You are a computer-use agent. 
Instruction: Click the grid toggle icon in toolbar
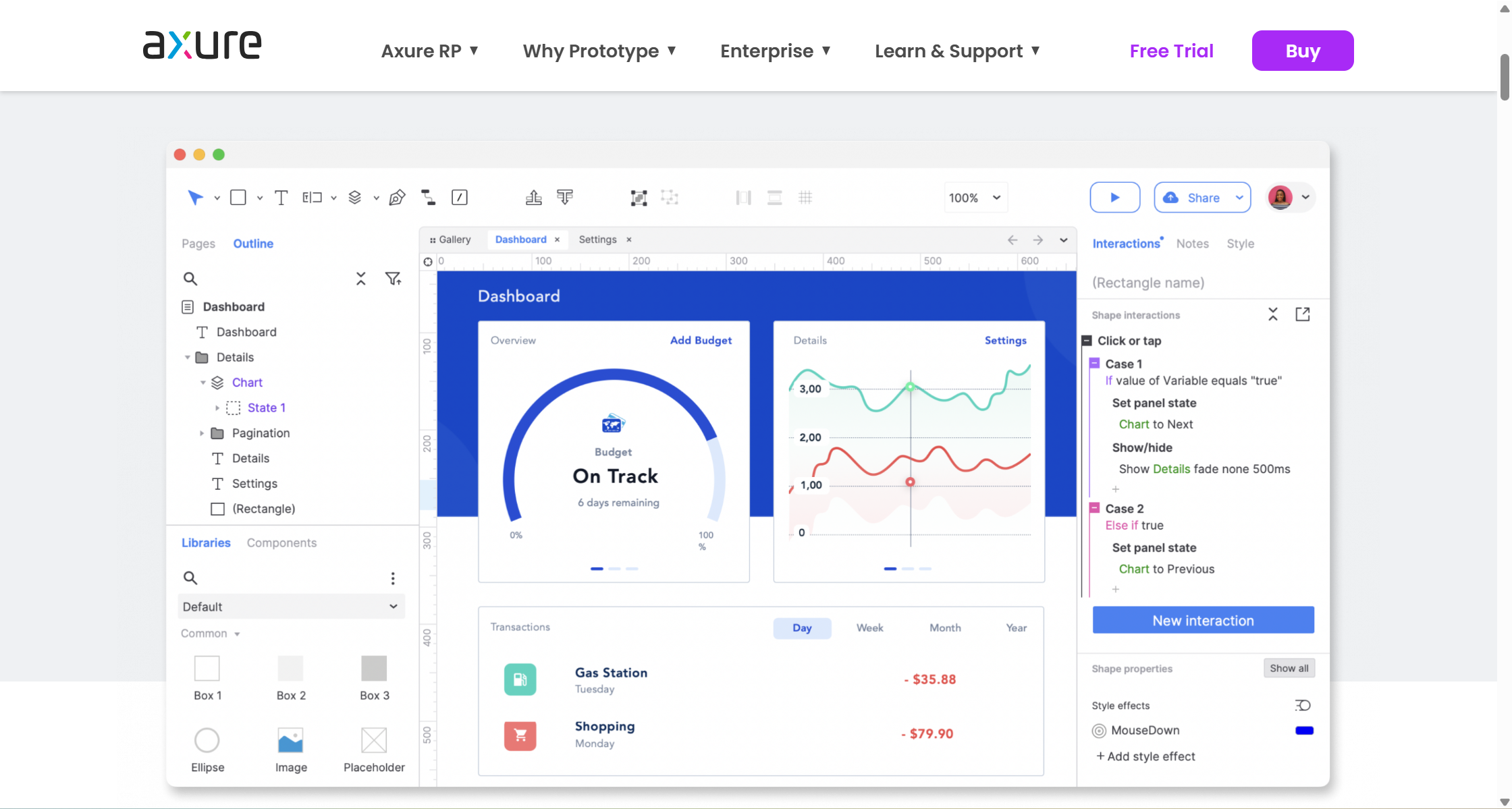point(805,197)
